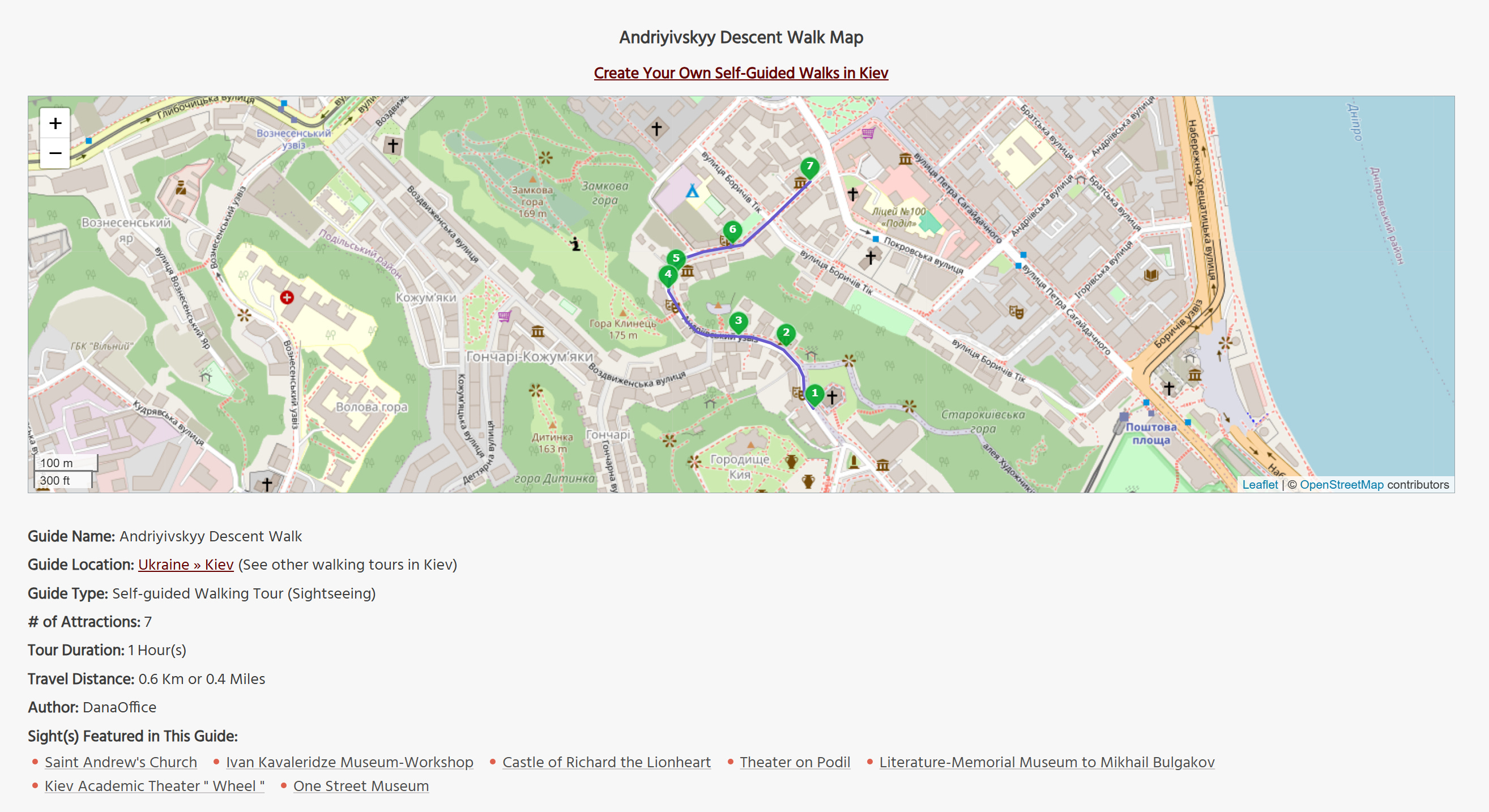Screen dimensions: 1489x812
Task: Click the map zoom out (−) button
Action: pyautogui.click(x=55, y=153)
